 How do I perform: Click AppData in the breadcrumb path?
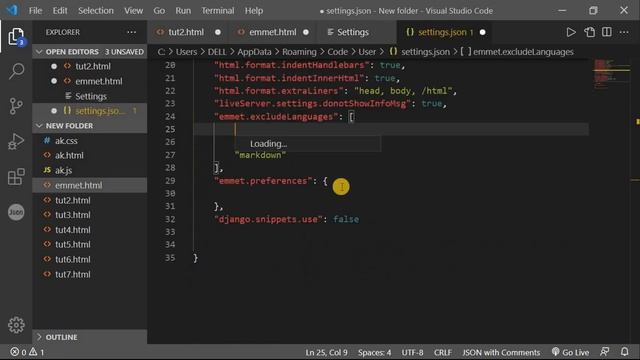254,52
